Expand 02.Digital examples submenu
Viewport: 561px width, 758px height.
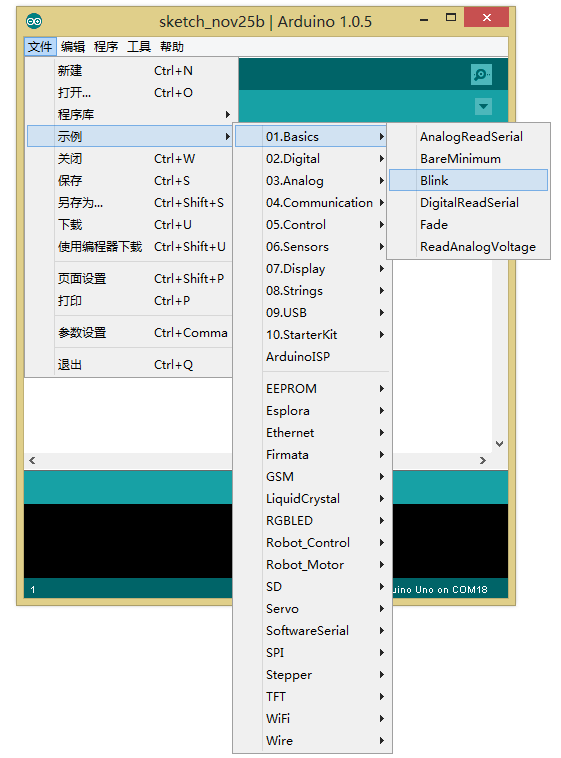[311, 159]
